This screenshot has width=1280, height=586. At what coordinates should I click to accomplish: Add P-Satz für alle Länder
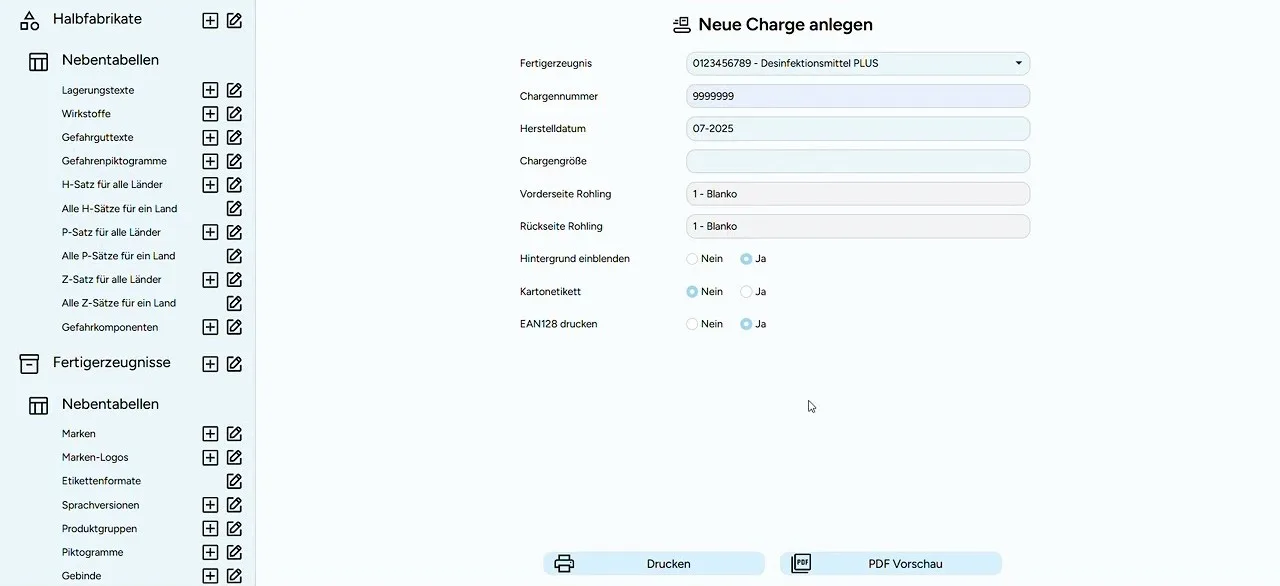click(x=210, y=232)
